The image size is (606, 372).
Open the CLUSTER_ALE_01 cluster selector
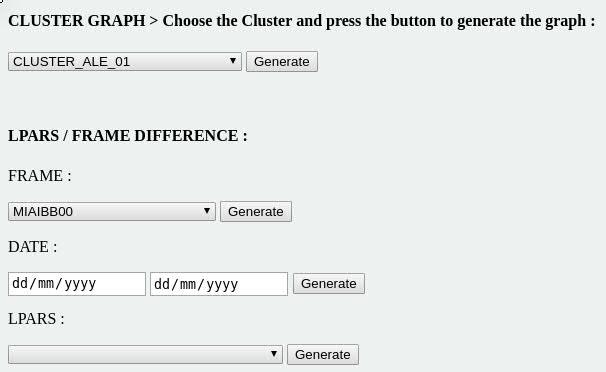tap(125, 62)
